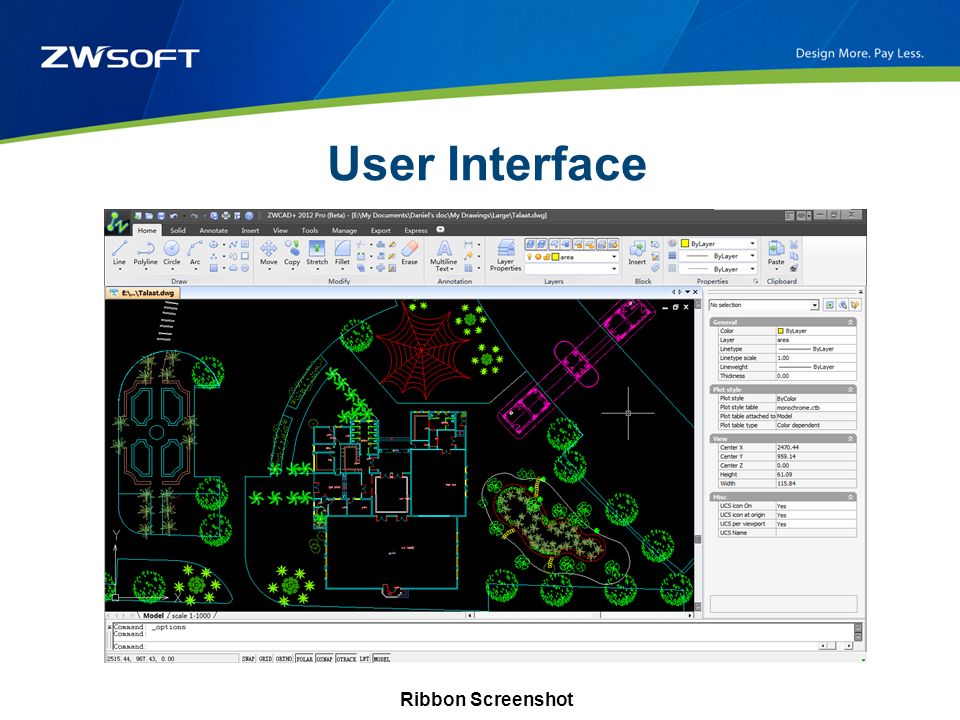Select the Copy tool in Modify panel
The image size is (960, 720).
tap(292, 252)
